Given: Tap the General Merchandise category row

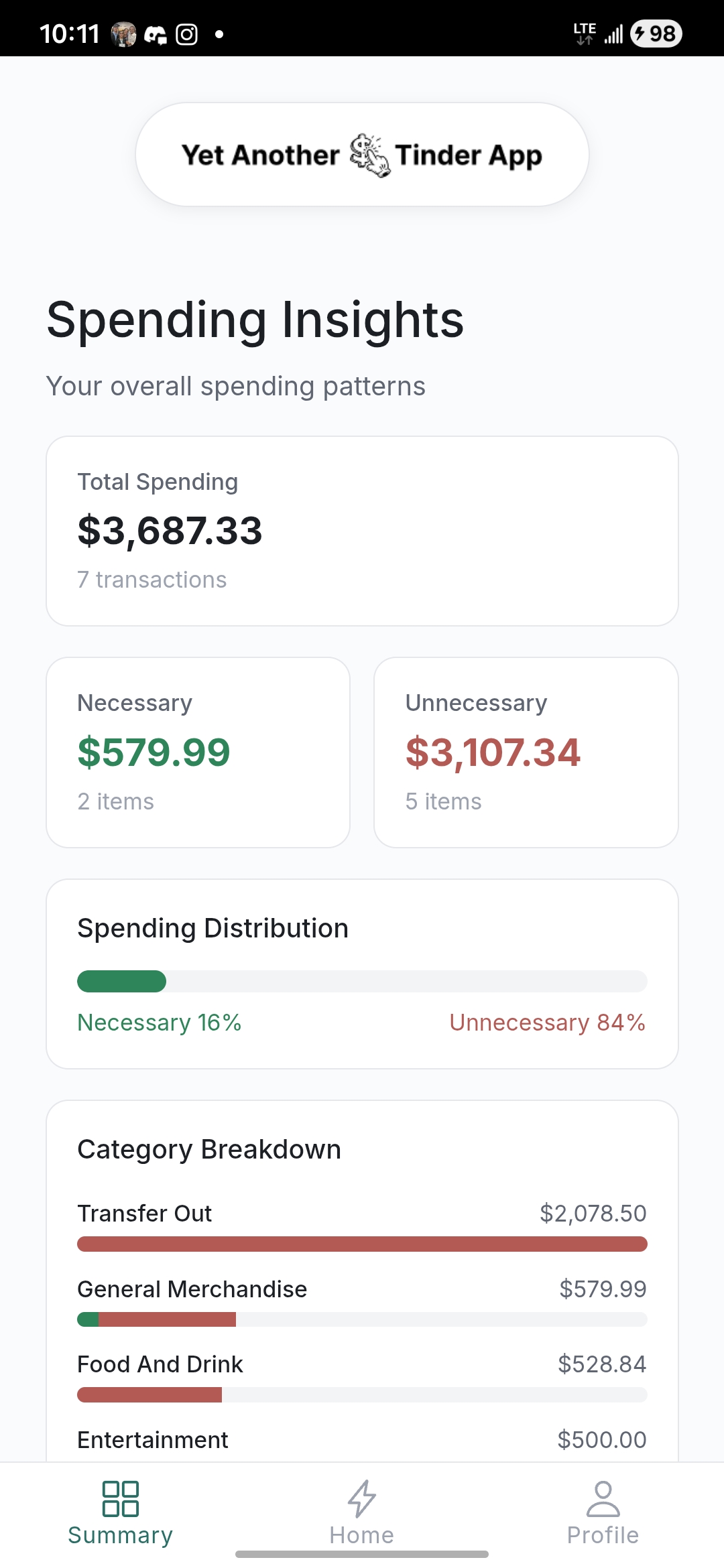Looking at the screenshot, I should coord(362,1289).
